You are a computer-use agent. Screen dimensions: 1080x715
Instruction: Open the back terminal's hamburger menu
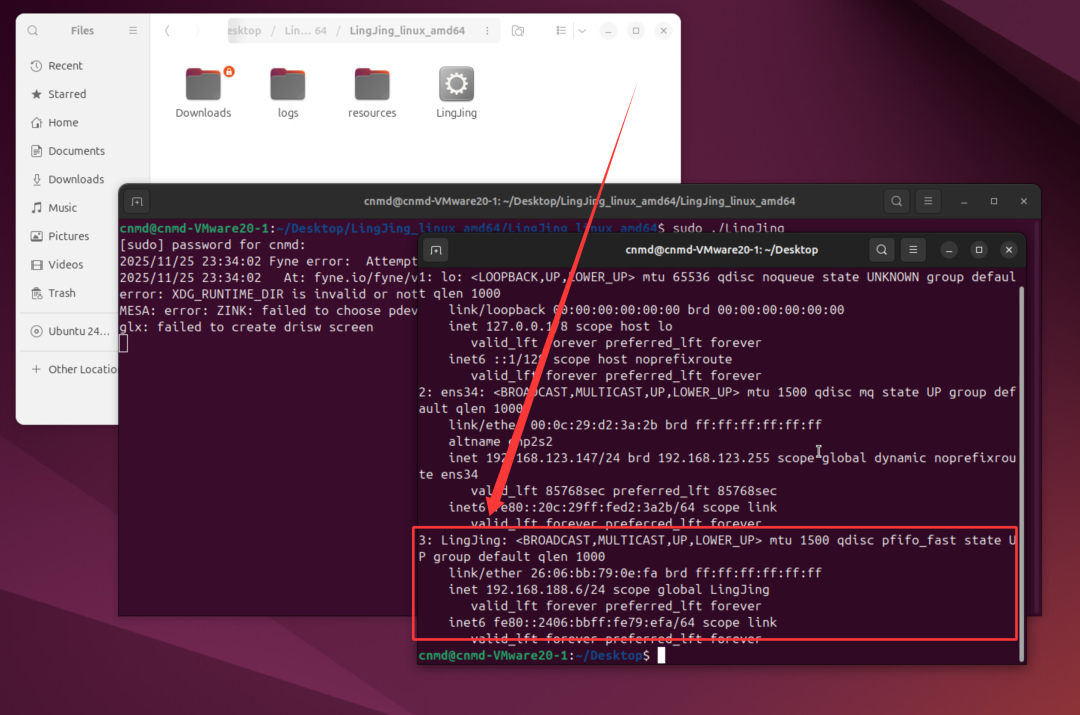928,201
